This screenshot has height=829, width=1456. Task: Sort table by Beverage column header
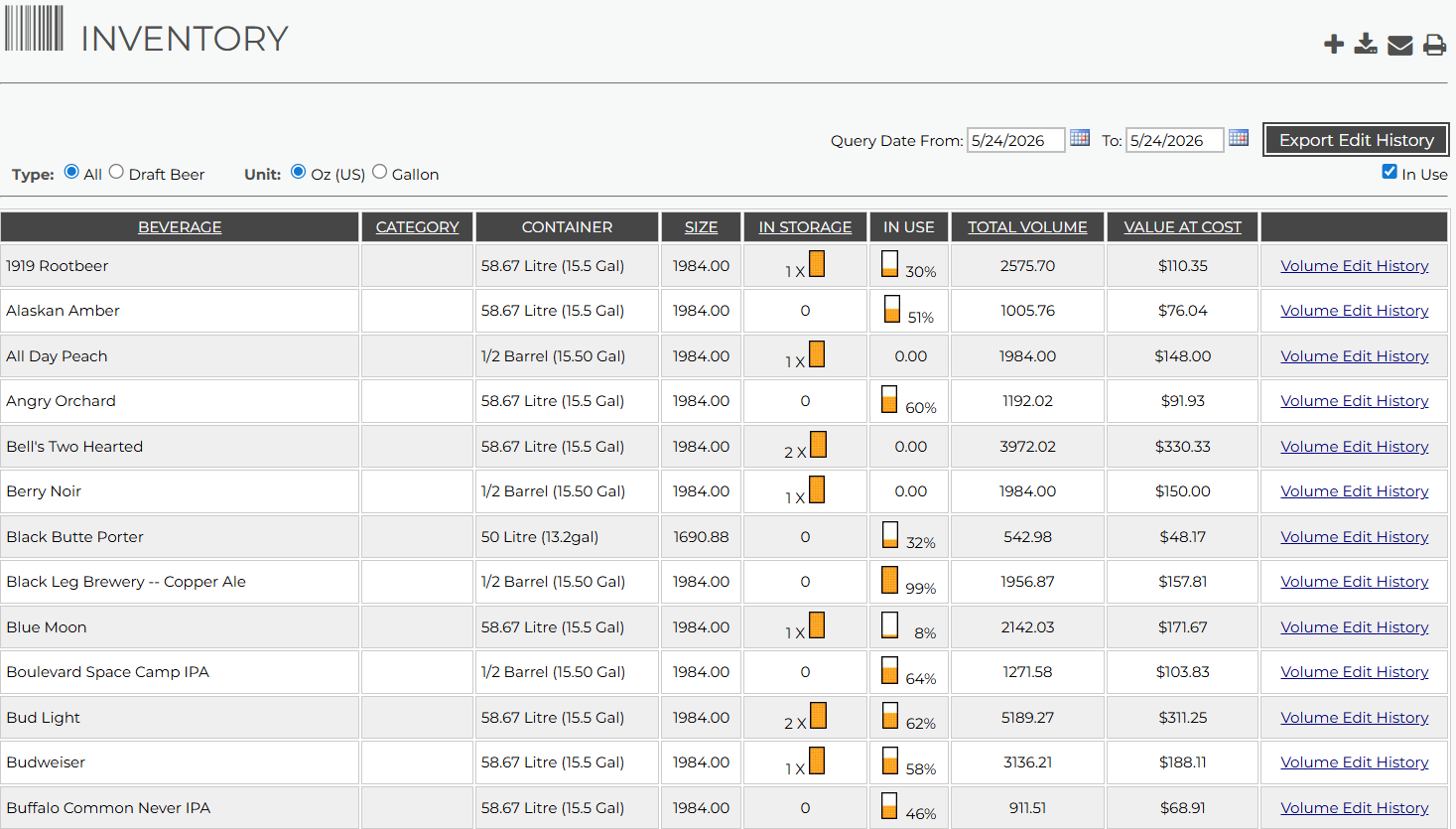(180, 227)
